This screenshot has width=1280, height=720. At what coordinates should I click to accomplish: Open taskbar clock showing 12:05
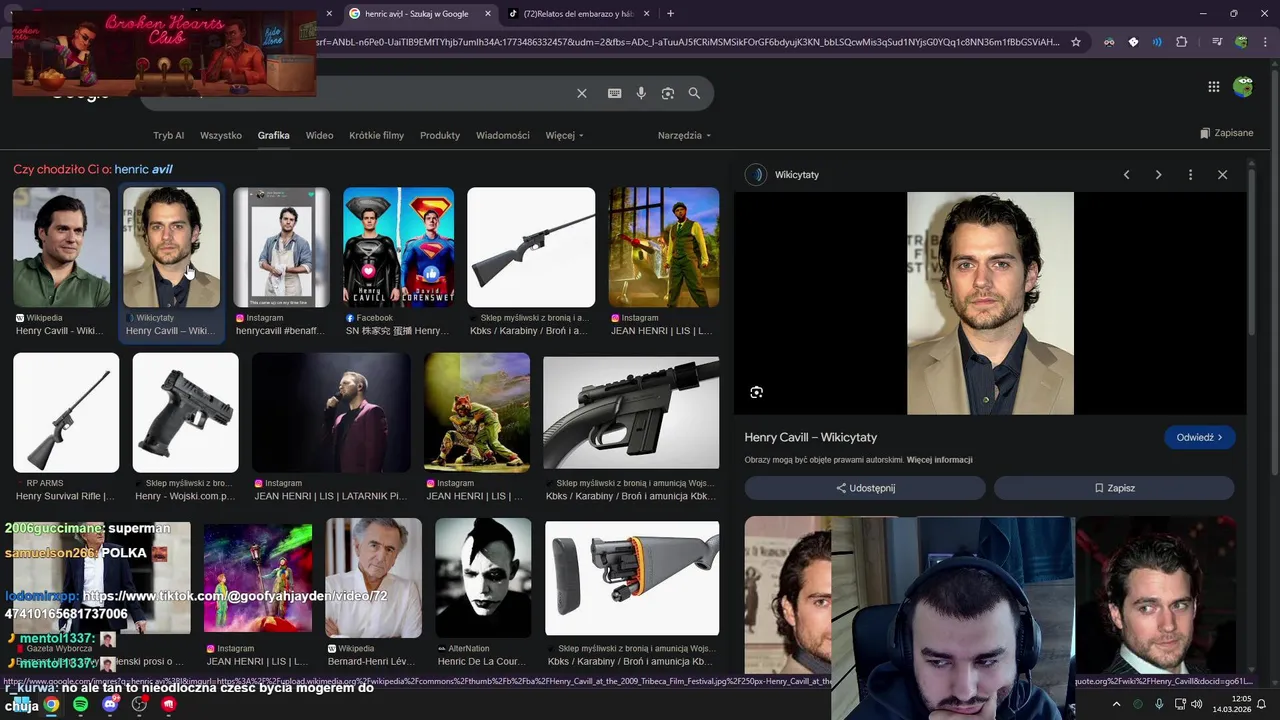pos(1231,704)
